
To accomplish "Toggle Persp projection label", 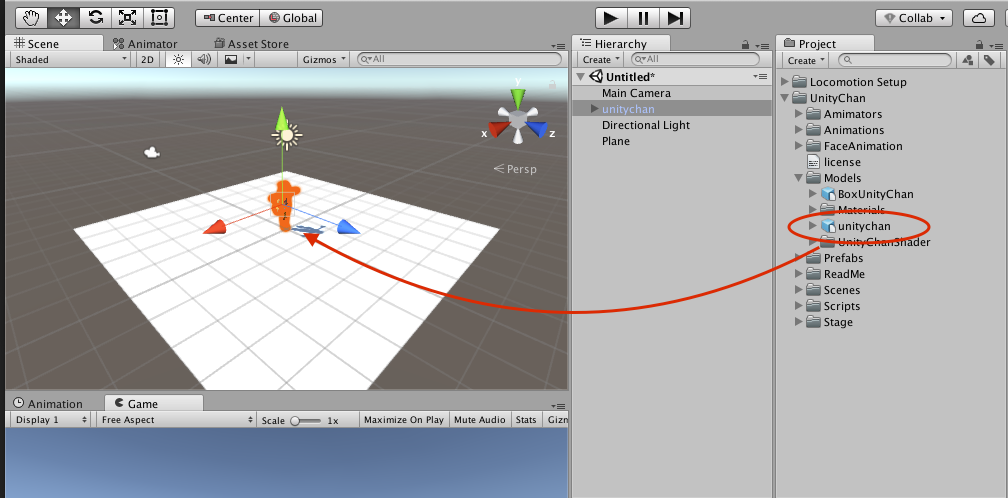I will [x=515, y=169].
